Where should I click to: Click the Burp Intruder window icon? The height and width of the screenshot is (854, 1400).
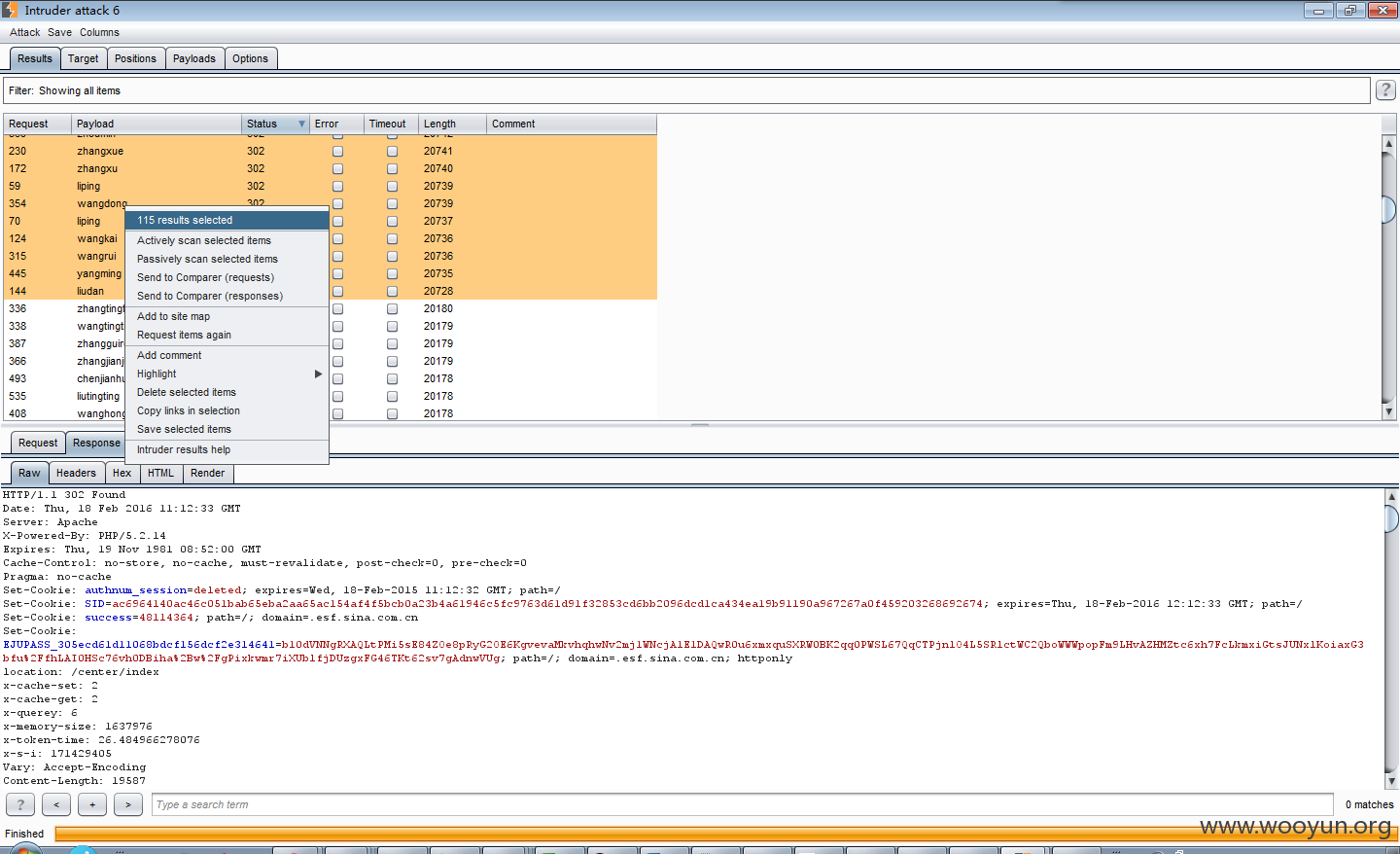pos(10,10)
